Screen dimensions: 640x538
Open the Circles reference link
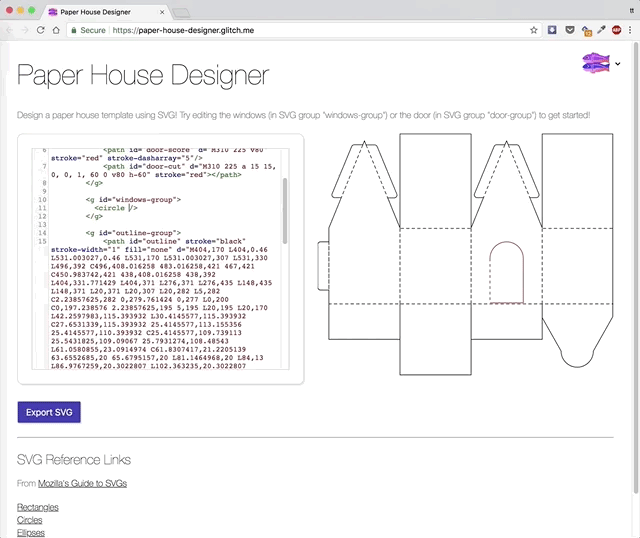point(29,520)
